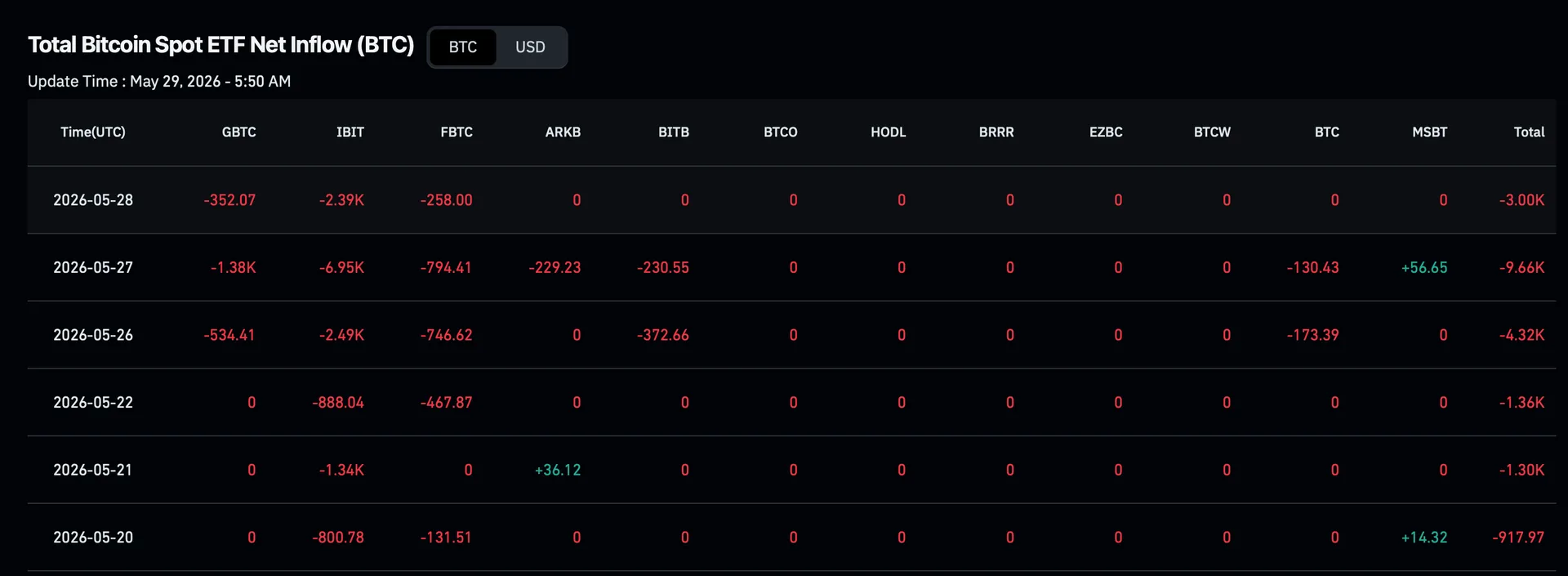Click the GBTC column header
The height and width of the screenshot is (576, 1568).
pyautogui.click(x=239, y=132)
